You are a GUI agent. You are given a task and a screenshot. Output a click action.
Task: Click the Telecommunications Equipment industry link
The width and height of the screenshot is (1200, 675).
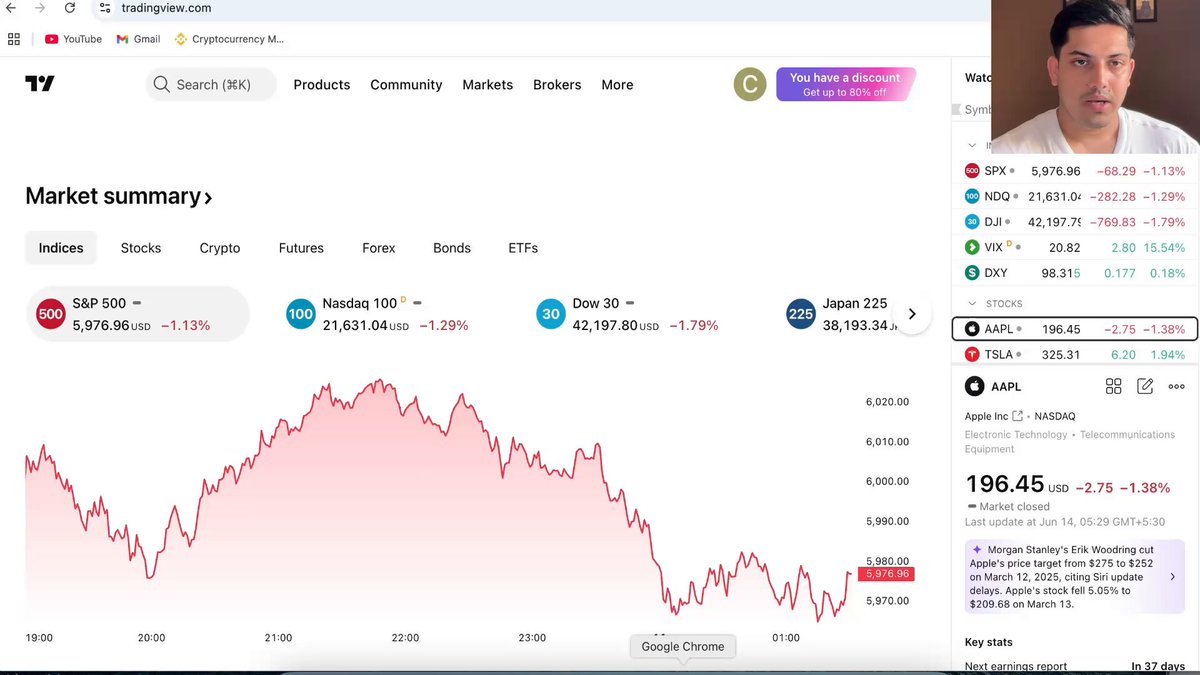1070,442
